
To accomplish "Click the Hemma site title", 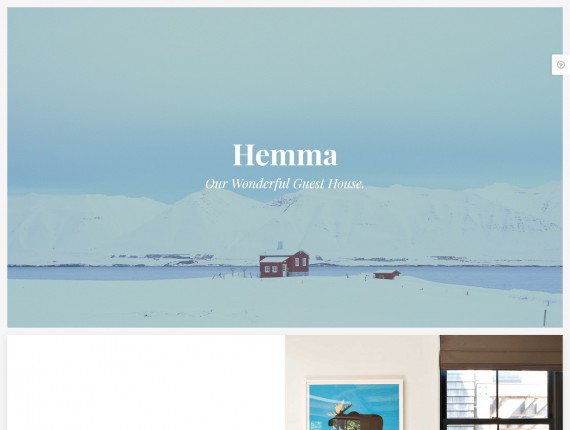I will pyautogui.click(x=285, y=155).
